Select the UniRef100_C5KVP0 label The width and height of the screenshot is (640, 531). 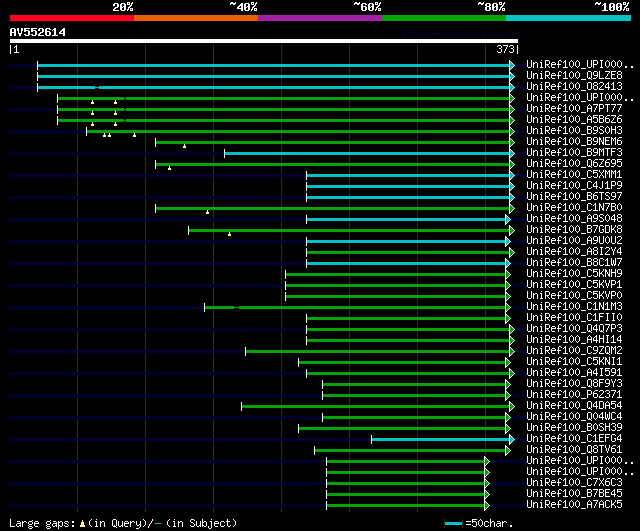[x=574, y=295]
